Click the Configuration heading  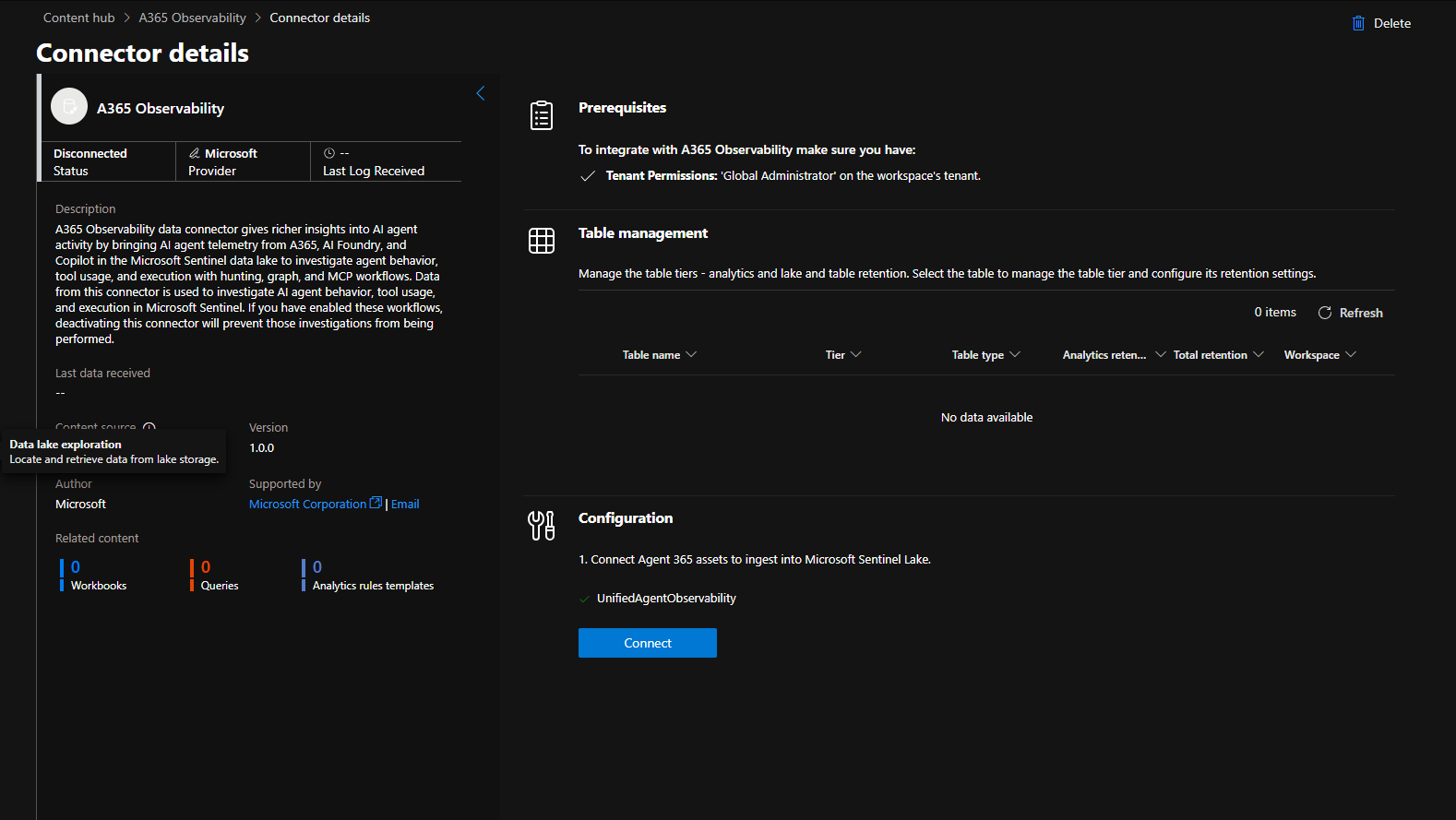pyautogui.click(x=626, y=518)
